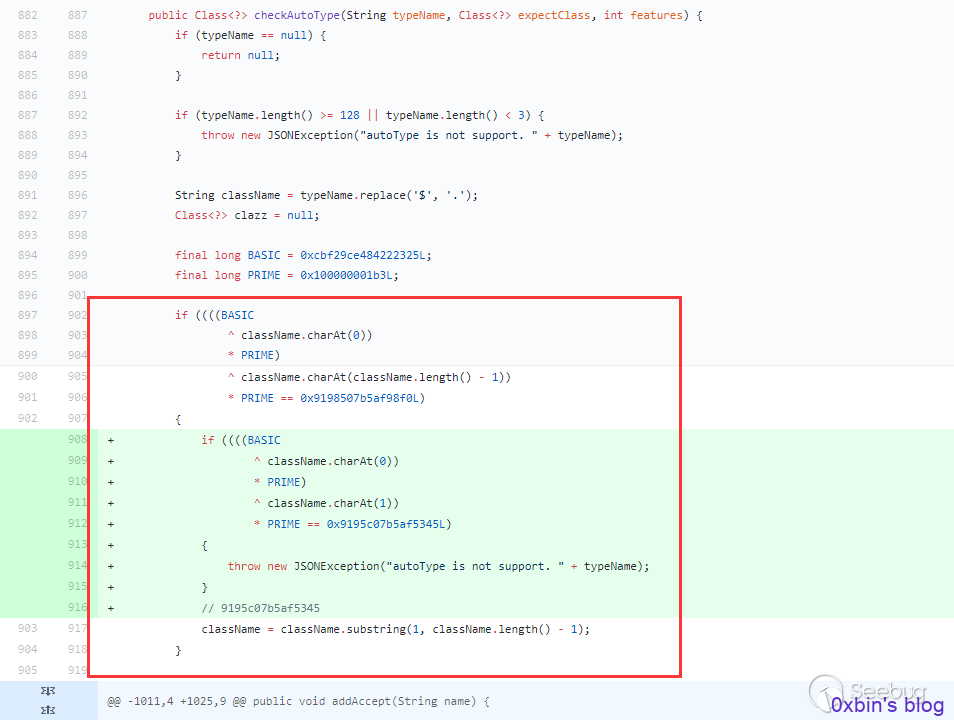Click 'String className = typeName.replace' line

(326, 195)
